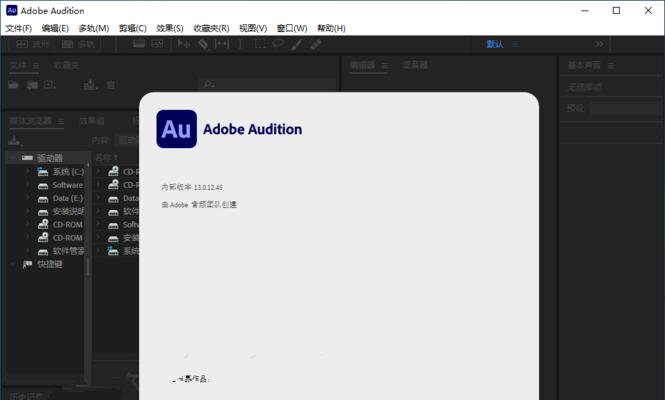Open the 编辑(E) menu
The height and width of the screenshot is (400, 665).
55,28
